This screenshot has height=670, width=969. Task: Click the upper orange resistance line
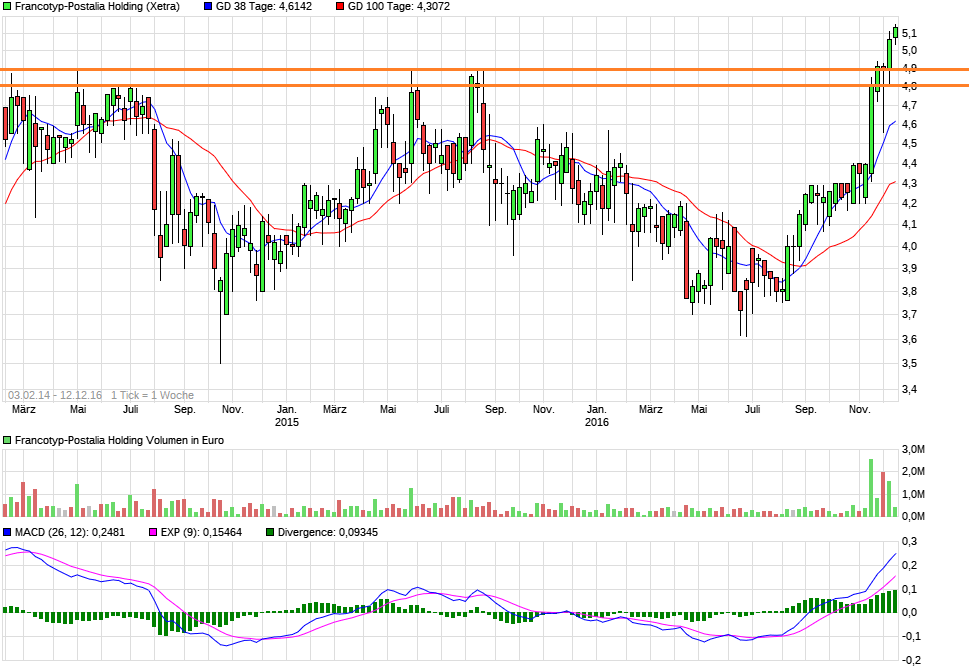[484, 70]
